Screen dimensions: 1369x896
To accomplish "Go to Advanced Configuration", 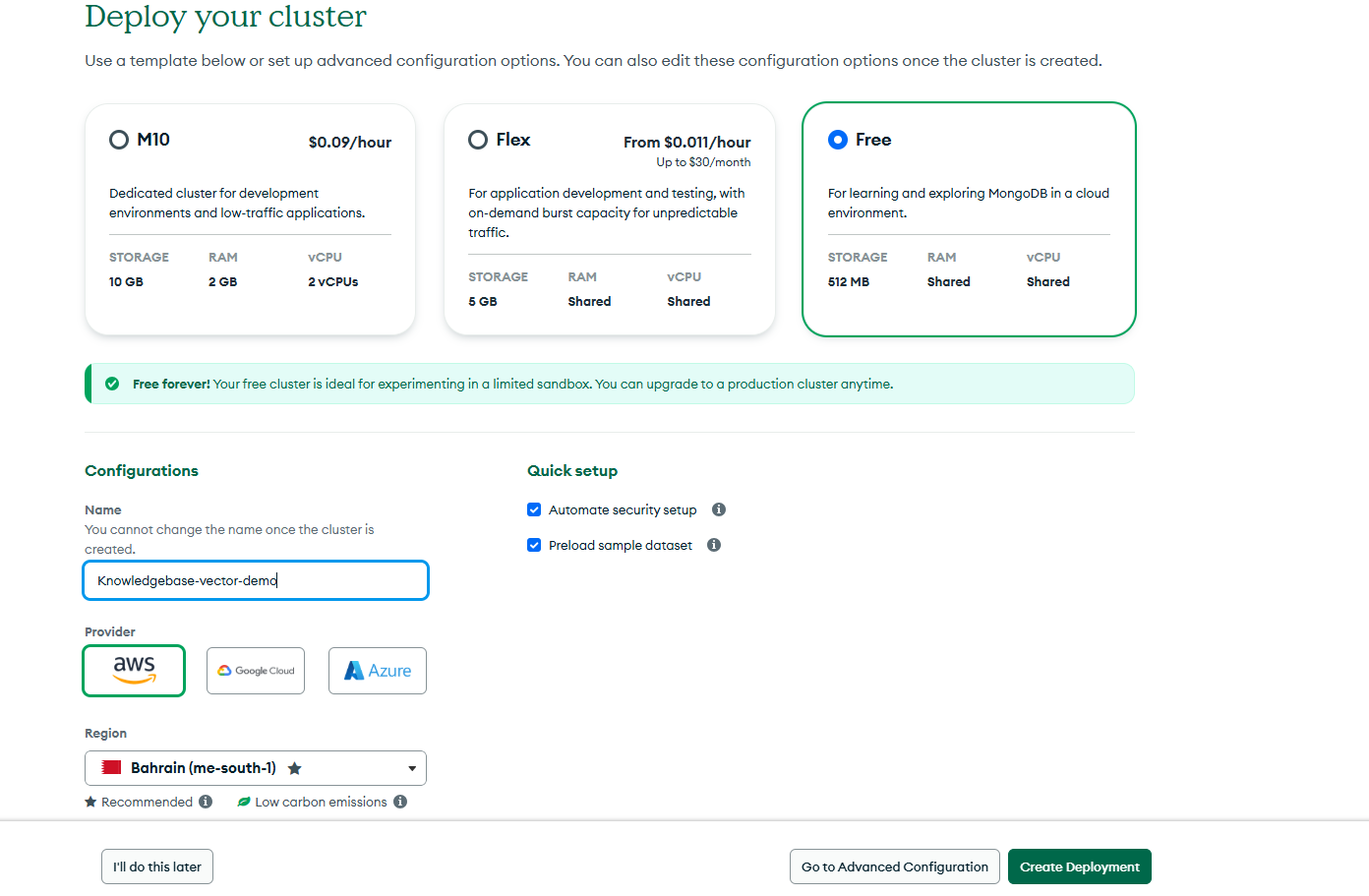I will click(895, 866).
